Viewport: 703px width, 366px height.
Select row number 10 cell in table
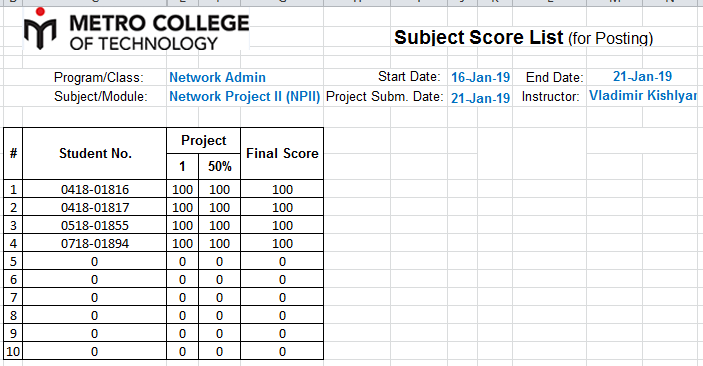[x=13, y=351]
